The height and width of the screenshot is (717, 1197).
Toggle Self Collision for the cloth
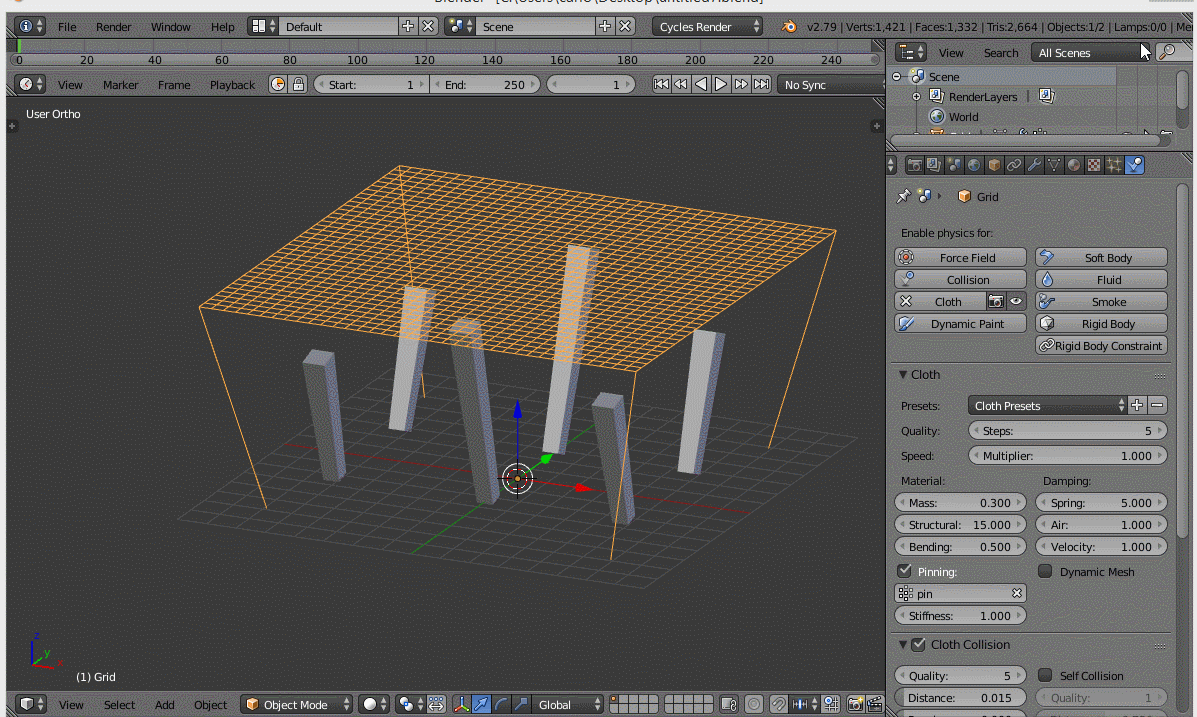click(x=1045, y=676)
